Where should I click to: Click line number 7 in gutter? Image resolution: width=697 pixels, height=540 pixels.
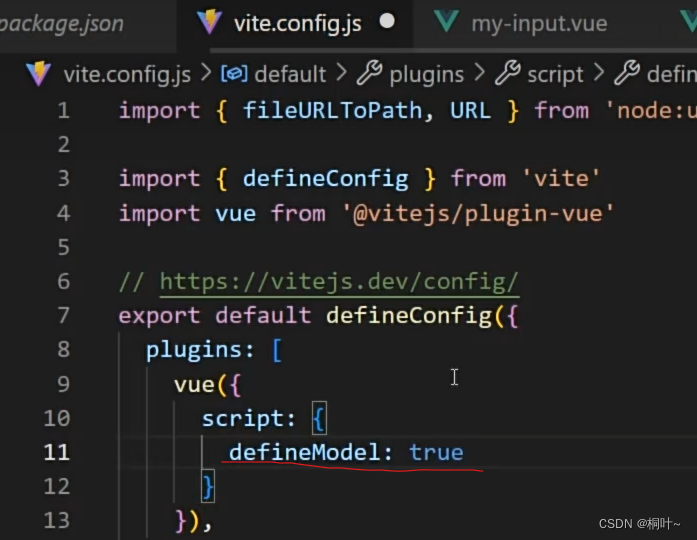64,316
